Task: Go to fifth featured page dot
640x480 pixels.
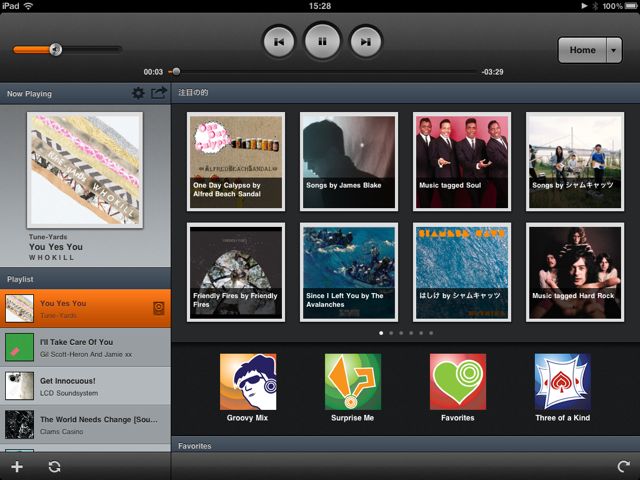Action: coord(421,333)
